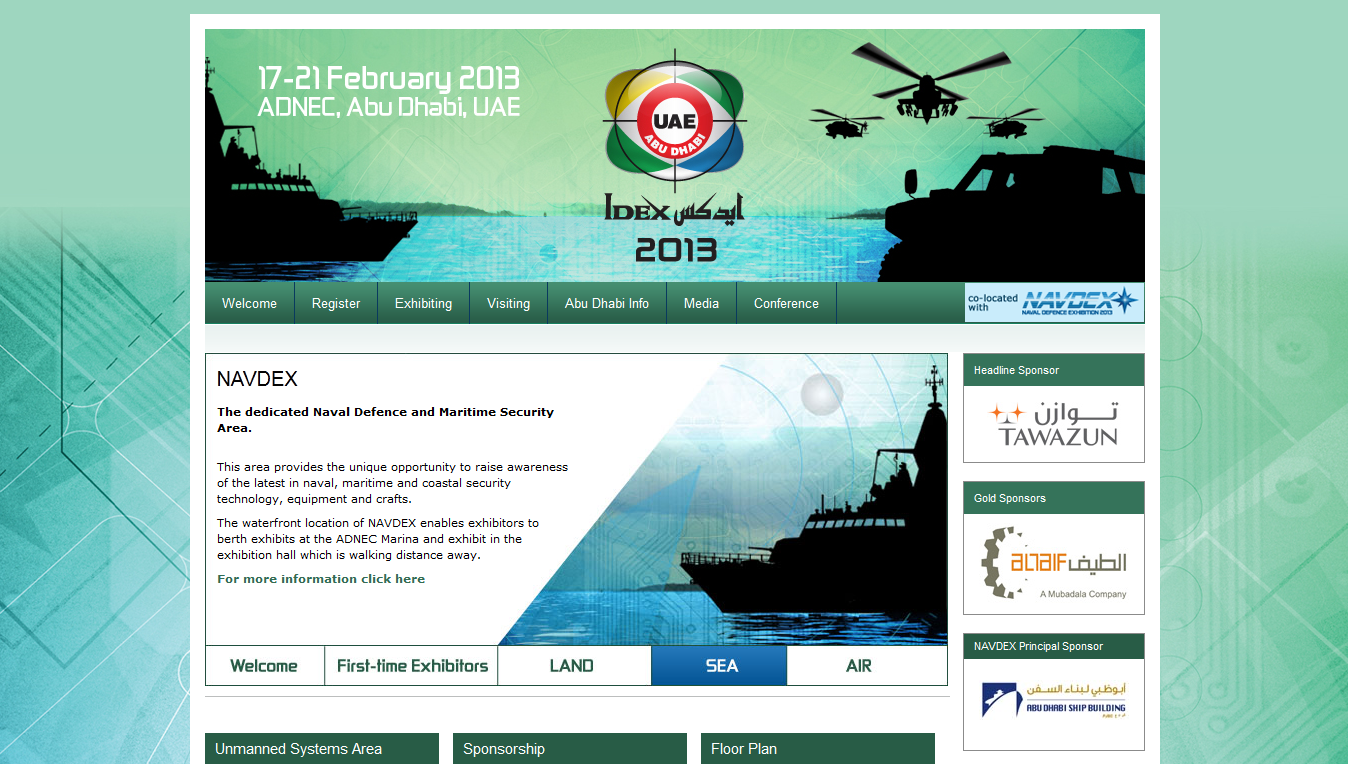Image resolution: width=1348 pixels, height=764 pixels.
Task: Open the Sponsorship box
Action: tap(570, 748)
